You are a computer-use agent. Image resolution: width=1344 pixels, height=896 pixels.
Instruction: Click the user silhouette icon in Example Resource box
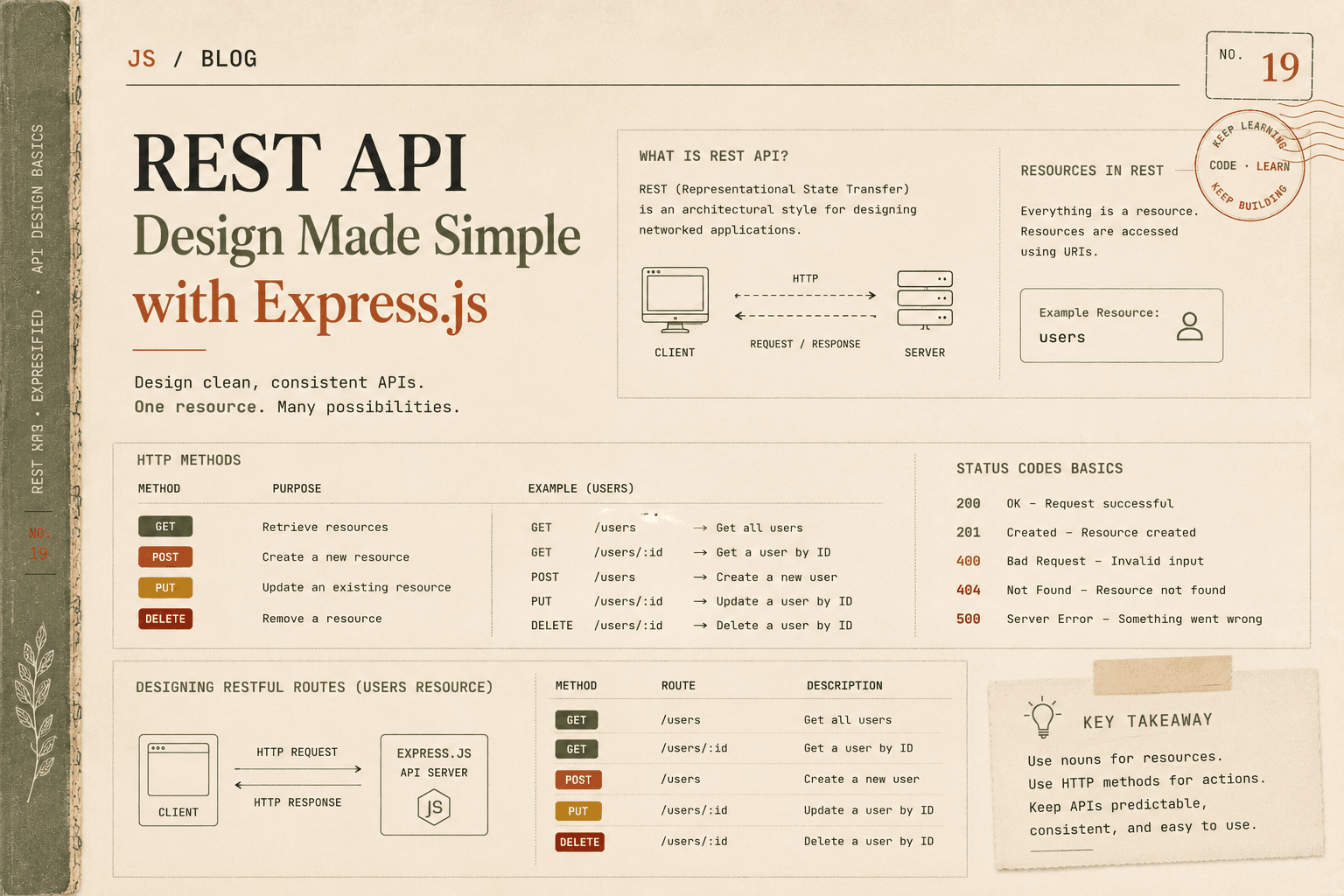pos(1189,326)
